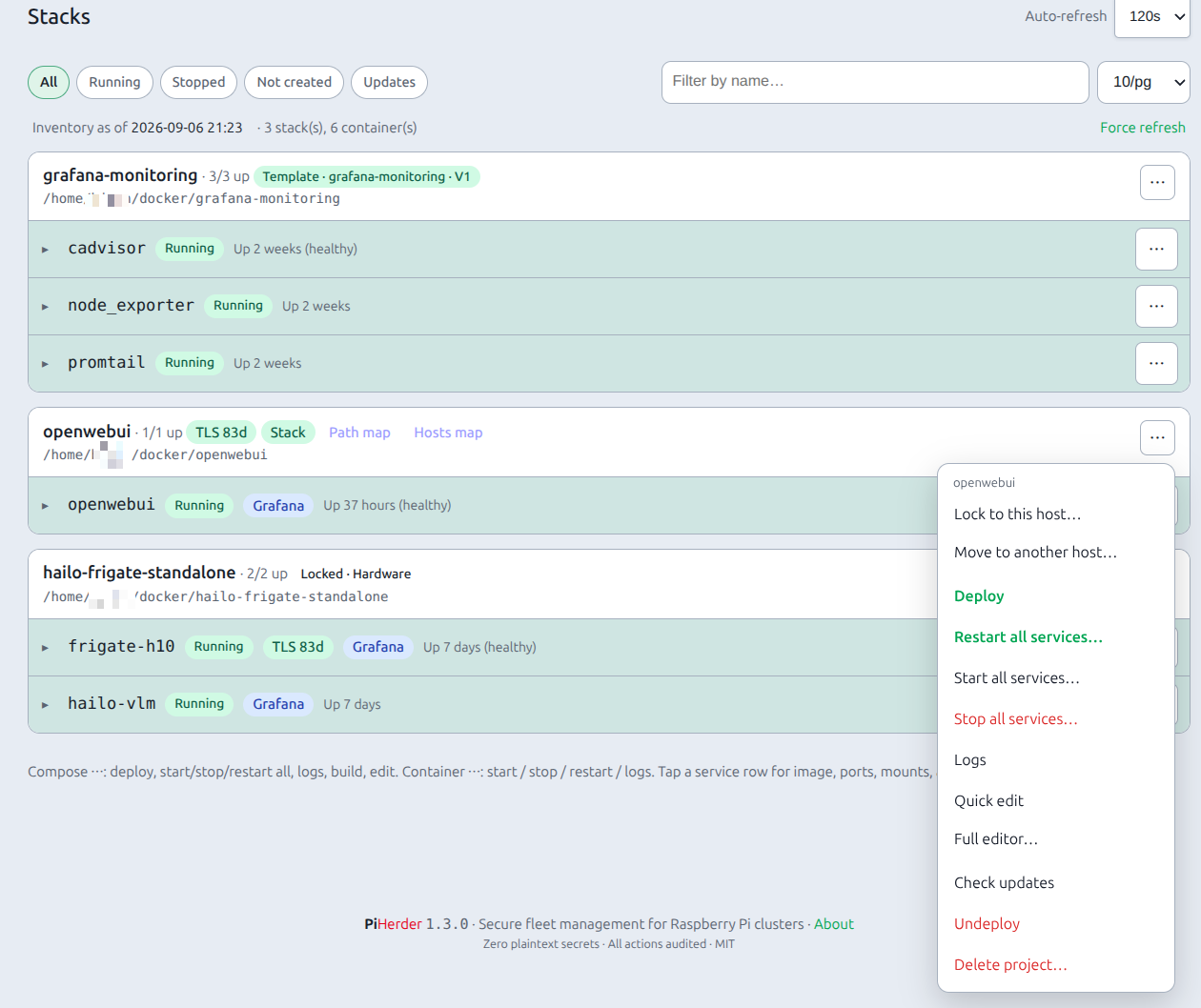The height and width of the screenshot is (1008, 1201).
Task: Open the About link in footer
Action: (x=833, y=924)
